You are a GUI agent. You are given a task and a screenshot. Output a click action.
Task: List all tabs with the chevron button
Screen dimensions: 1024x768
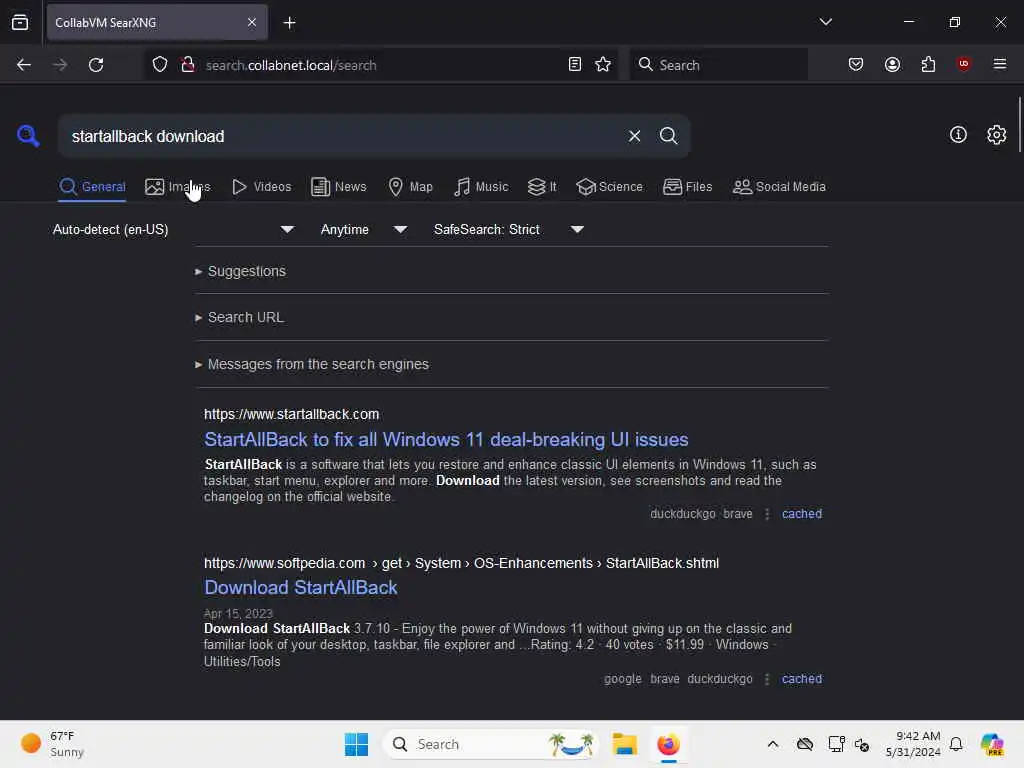825,22
